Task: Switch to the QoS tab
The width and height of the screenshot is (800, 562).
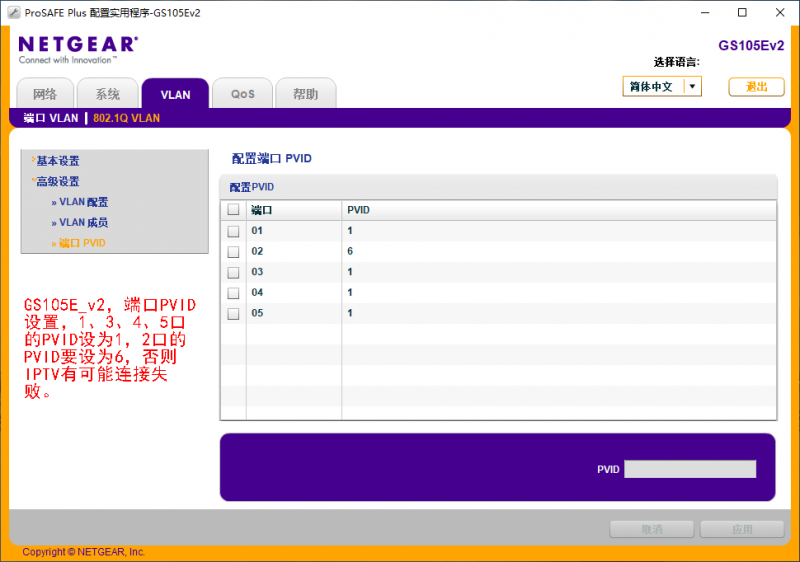Action: (242, 94)
